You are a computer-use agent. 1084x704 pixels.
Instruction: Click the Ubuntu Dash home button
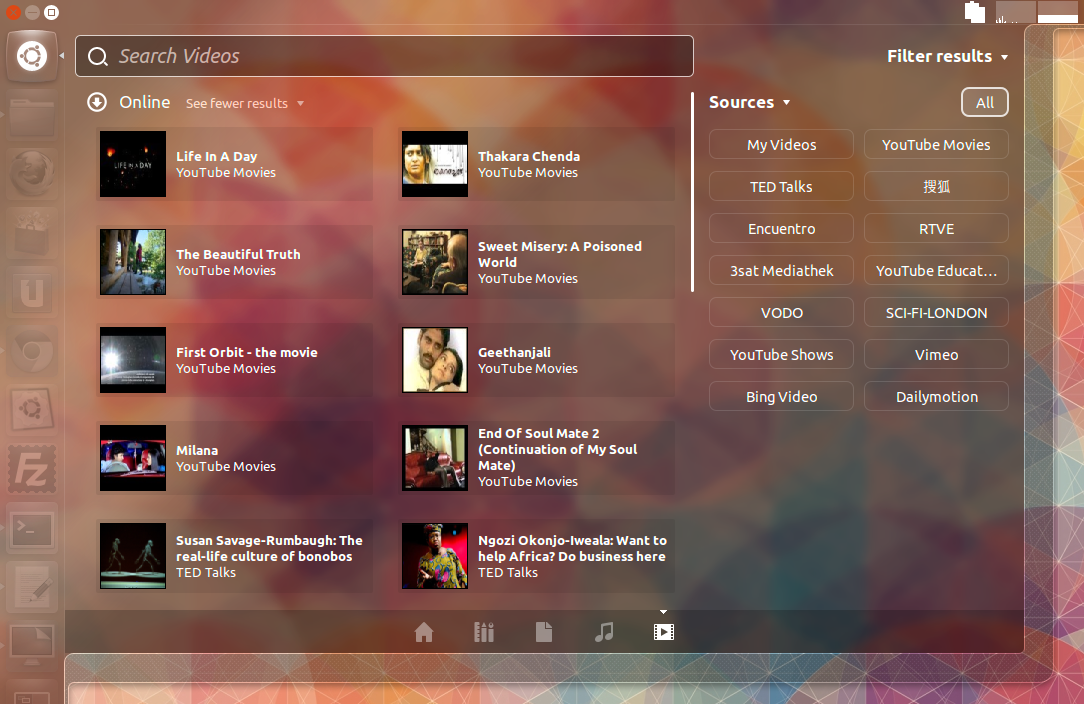pos(32,56)
